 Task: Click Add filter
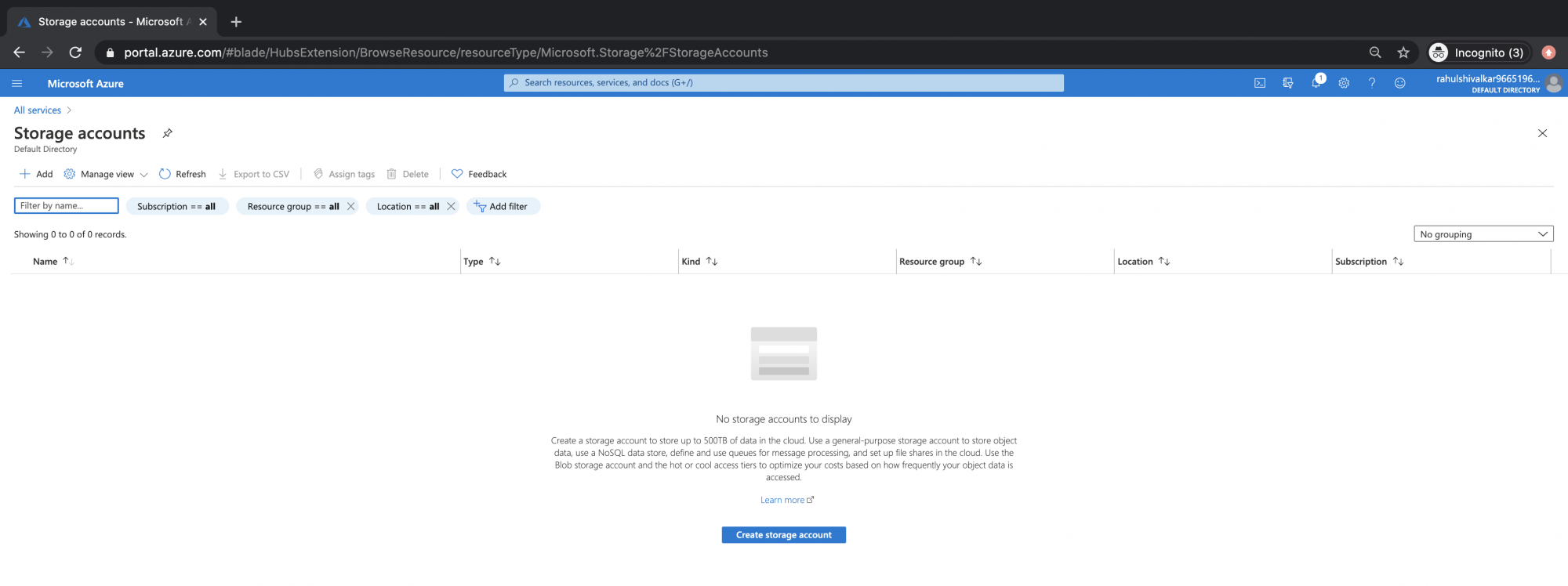(x=502, y=206)
